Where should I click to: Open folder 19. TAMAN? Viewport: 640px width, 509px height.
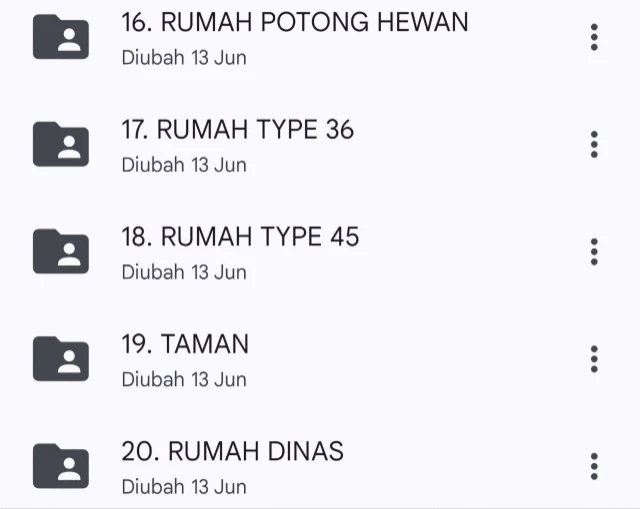pos(185,345)
